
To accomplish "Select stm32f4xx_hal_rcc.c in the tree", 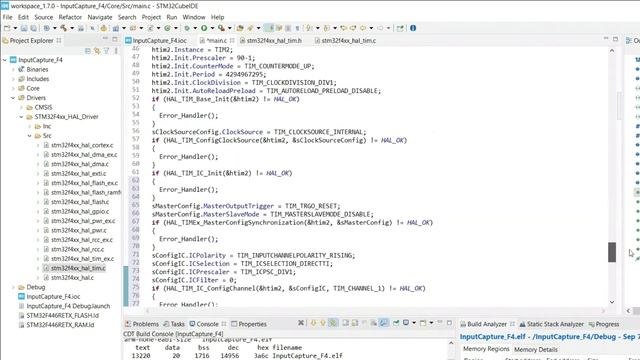I will click(78, 249).
